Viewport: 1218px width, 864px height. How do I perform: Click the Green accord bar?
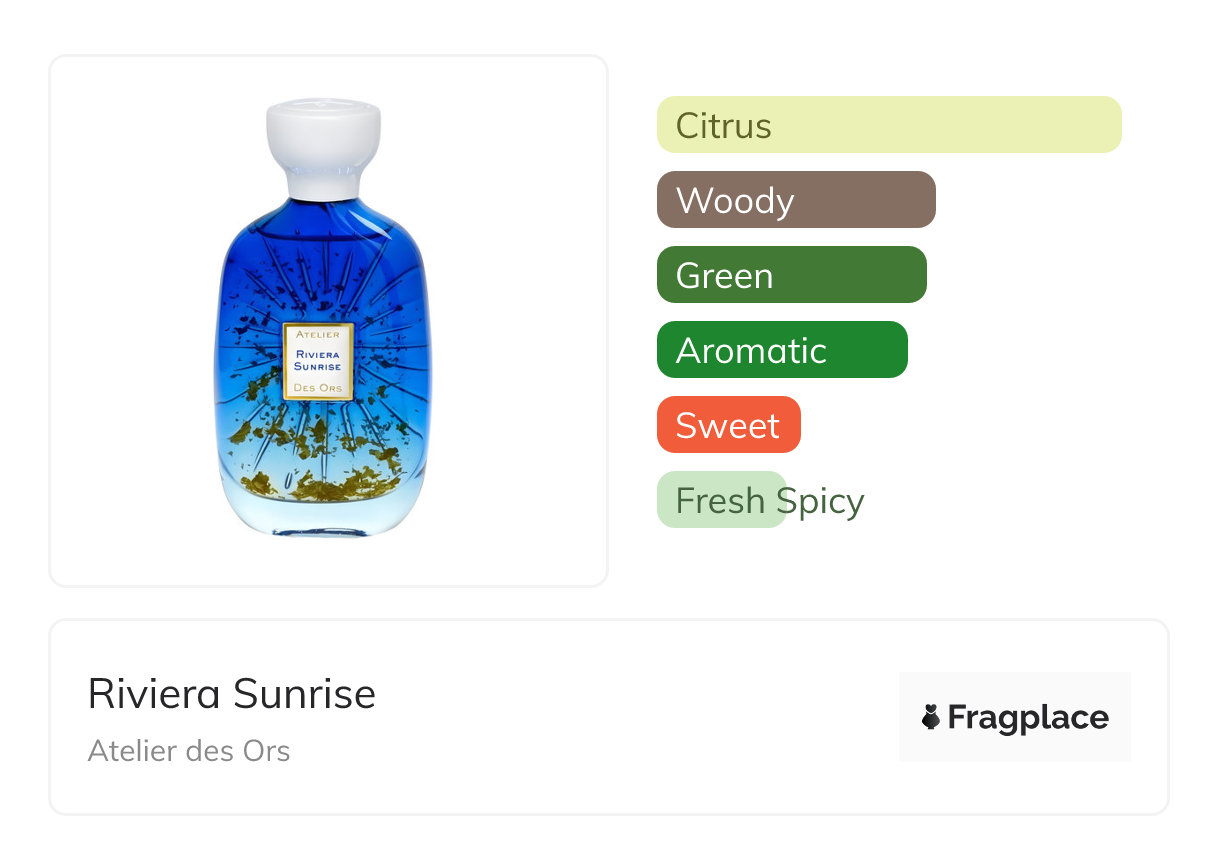[791, 275]
